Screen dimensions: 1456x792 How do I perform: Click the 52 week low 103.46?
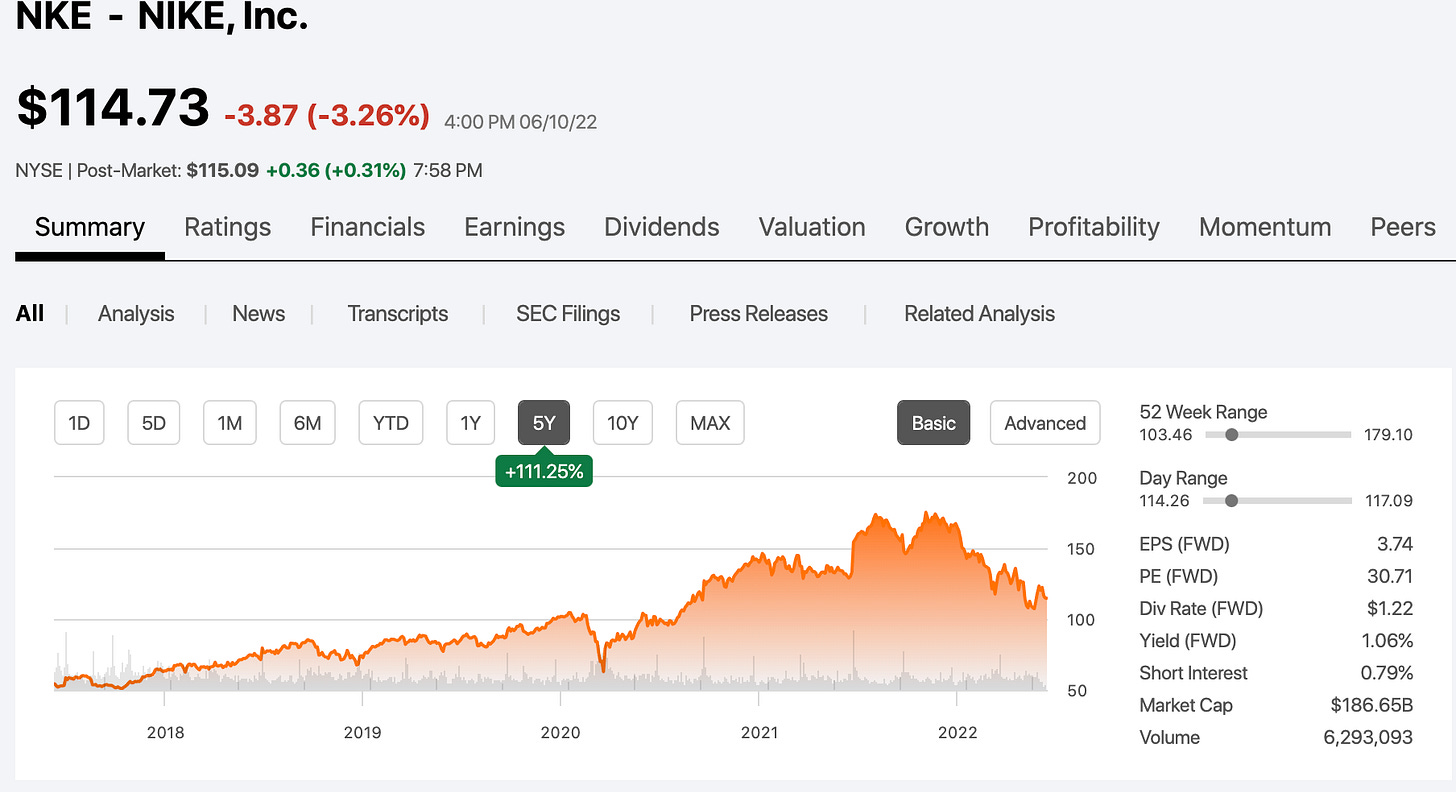point(1165,435)
